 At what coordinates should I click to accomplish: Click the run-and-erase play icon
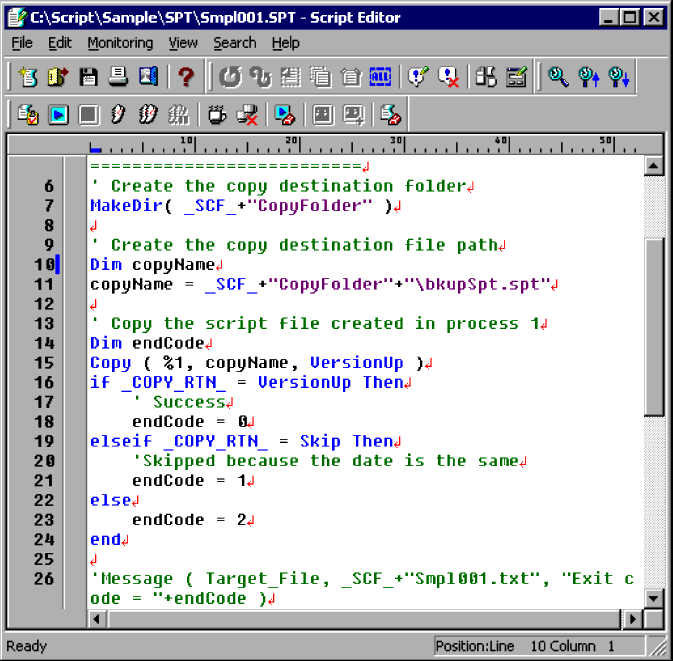click(x=285, y=115)
